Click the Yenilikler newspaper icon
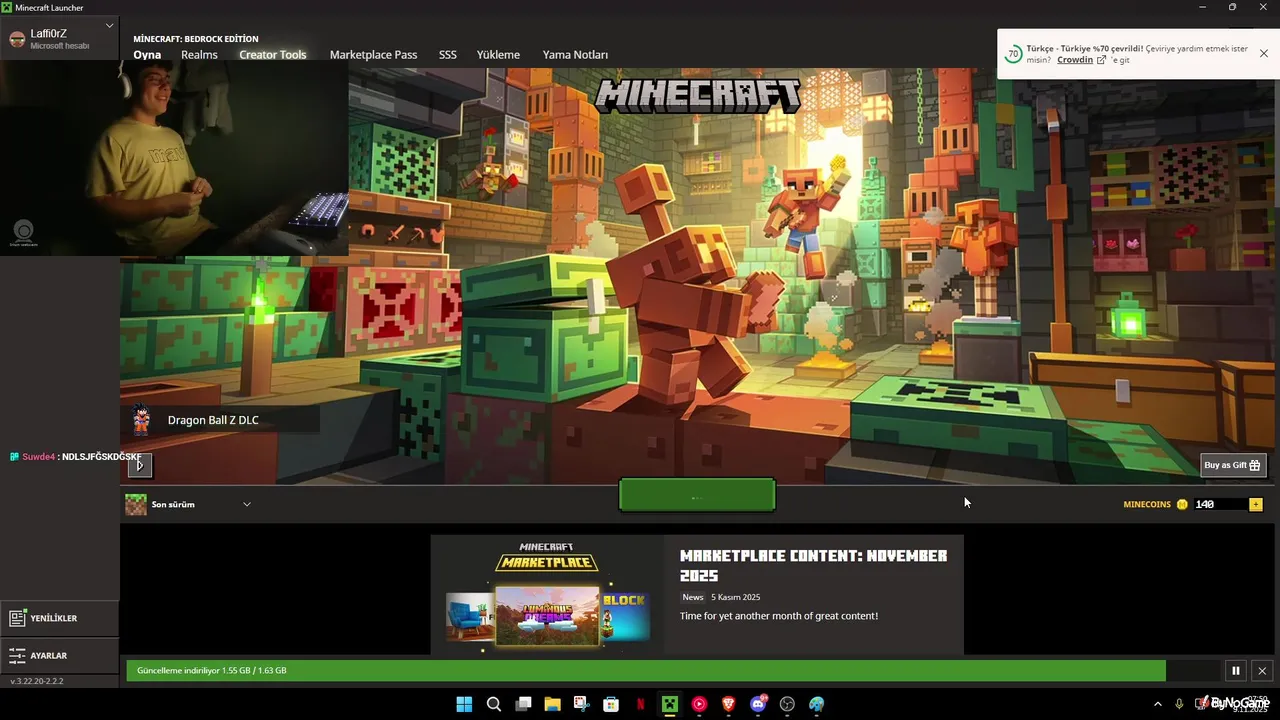The width and height of the screenshot is (1280, 720). click(17, 618)
